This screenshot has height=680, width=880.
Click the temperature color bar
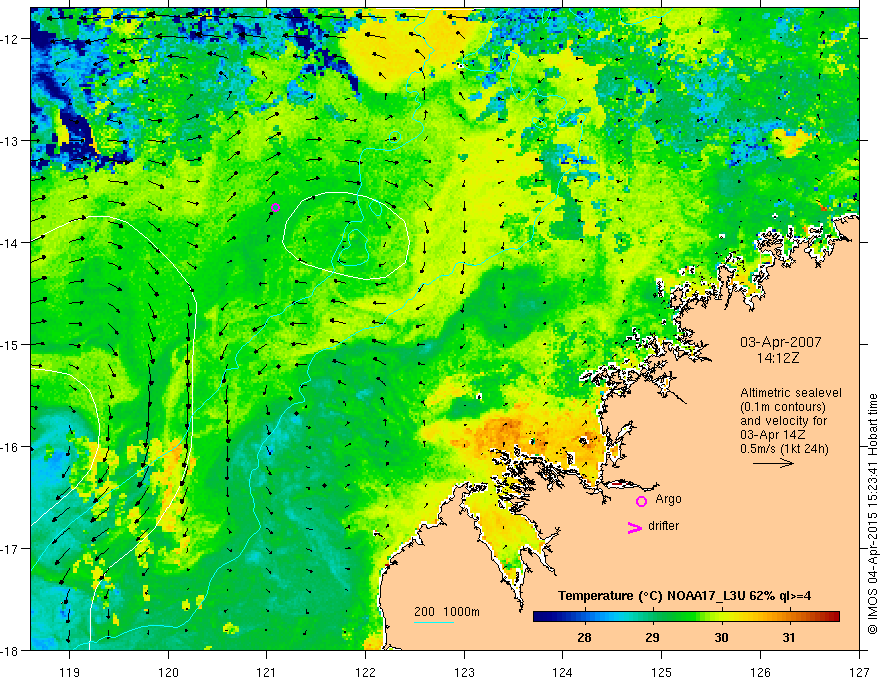pyautogui.click(x=686, y=617)
